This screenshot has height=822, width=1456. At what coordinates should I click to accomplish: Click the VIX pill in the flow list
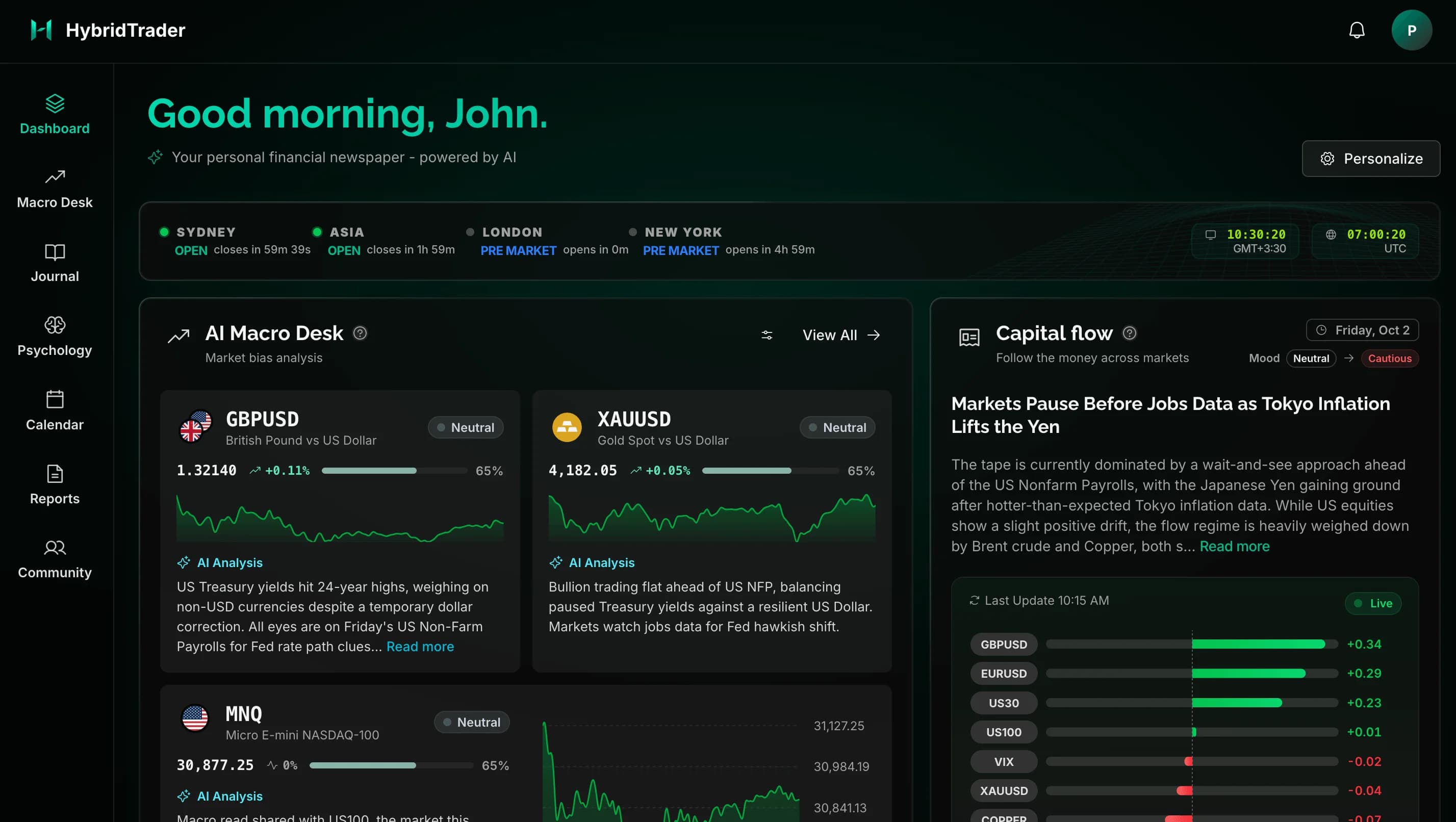click(x=1003, y=761)
